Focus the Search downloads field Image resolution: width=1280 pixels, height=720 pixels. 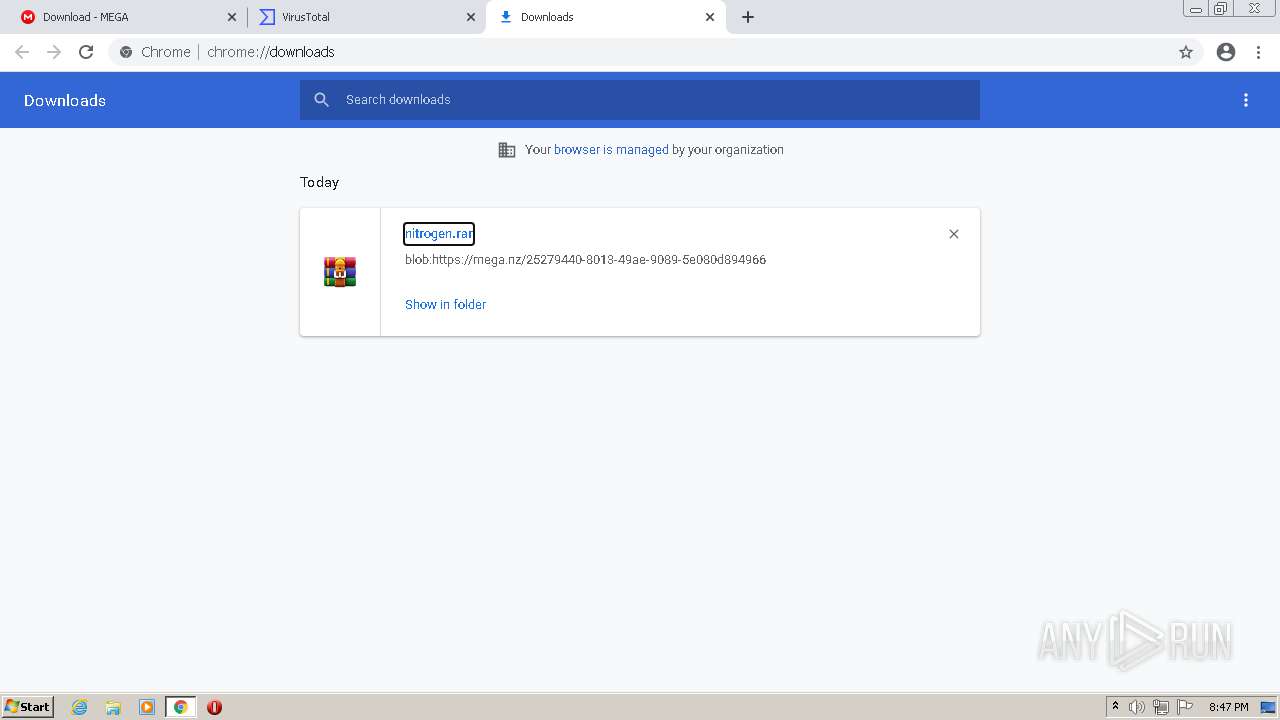coord(640,100)
